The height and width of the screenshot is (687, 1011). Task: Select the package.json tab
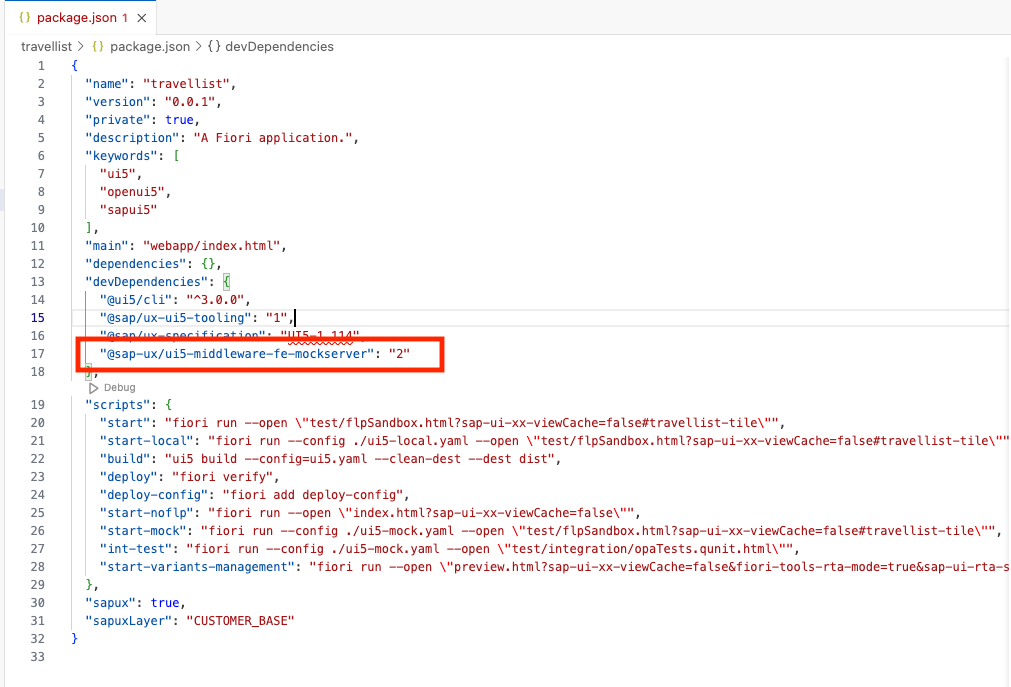tap(79, 17)
